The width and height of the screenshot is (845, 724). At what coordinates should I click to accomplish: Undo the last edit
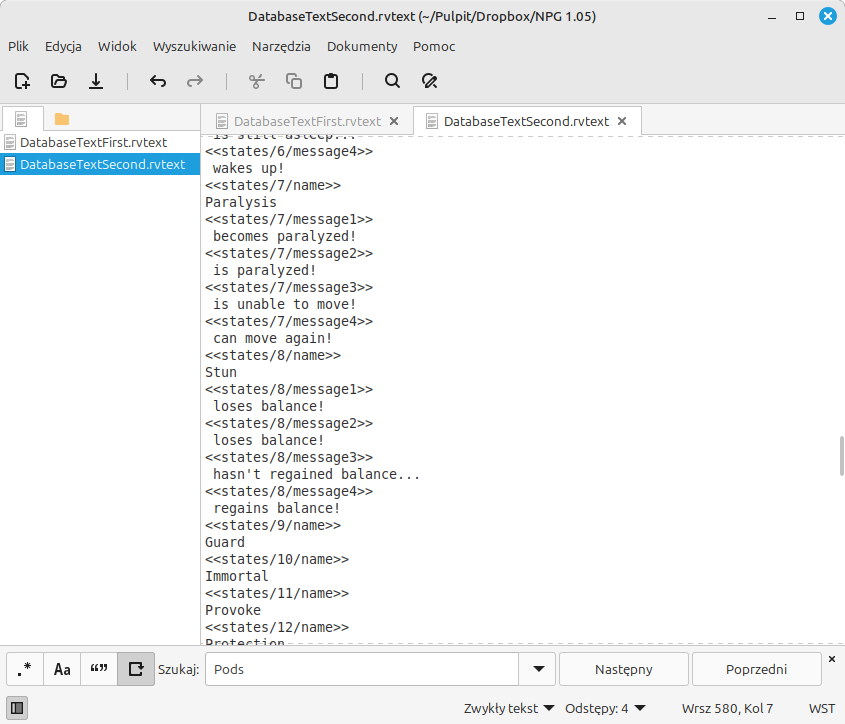[158, 81]
